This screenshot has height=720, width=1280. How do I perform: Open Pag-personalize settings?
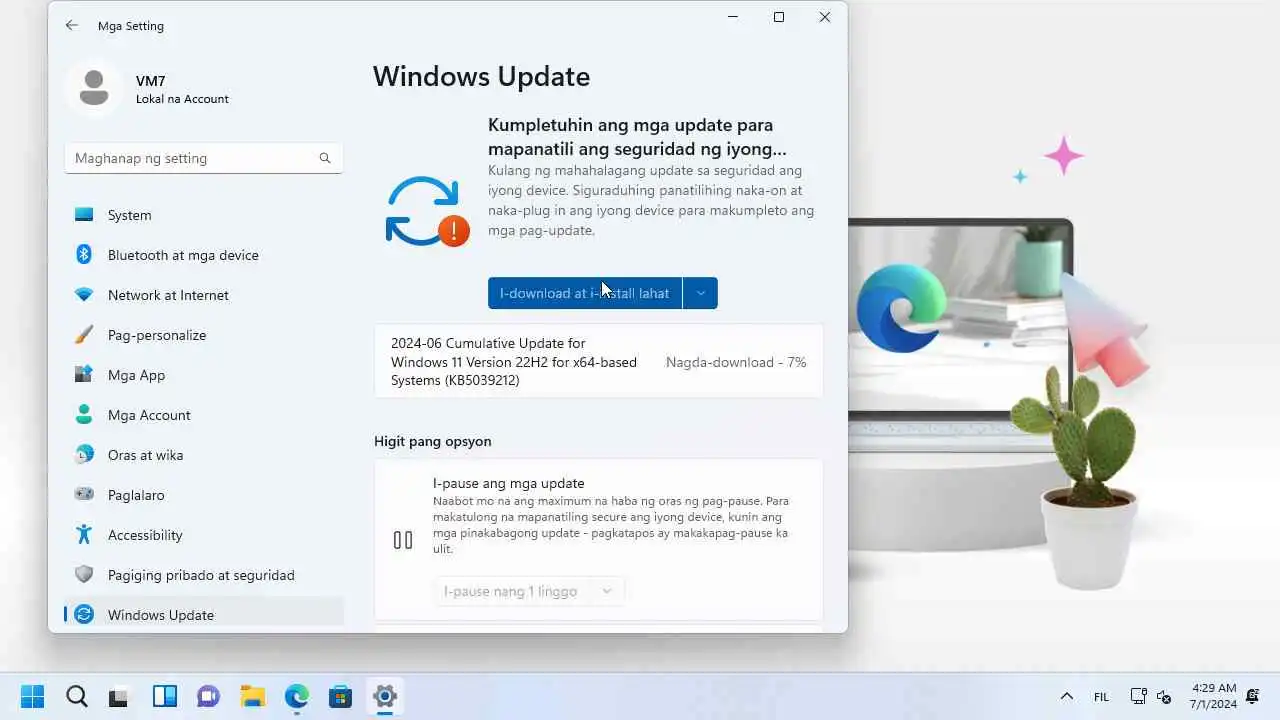click(x=204, y=335)
